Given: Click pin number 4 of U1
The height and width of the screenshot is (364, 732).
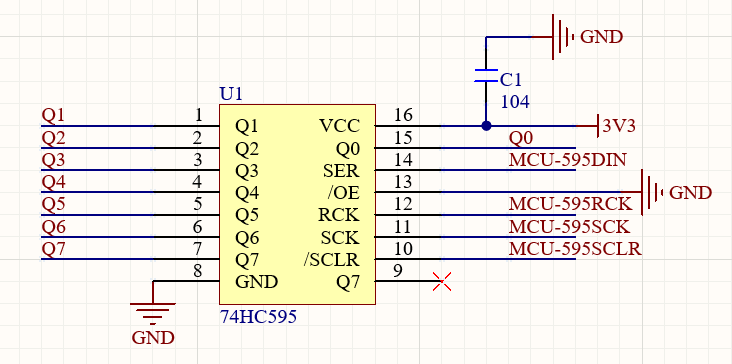Looking at the screenshot, I should (x=197, y=182).
